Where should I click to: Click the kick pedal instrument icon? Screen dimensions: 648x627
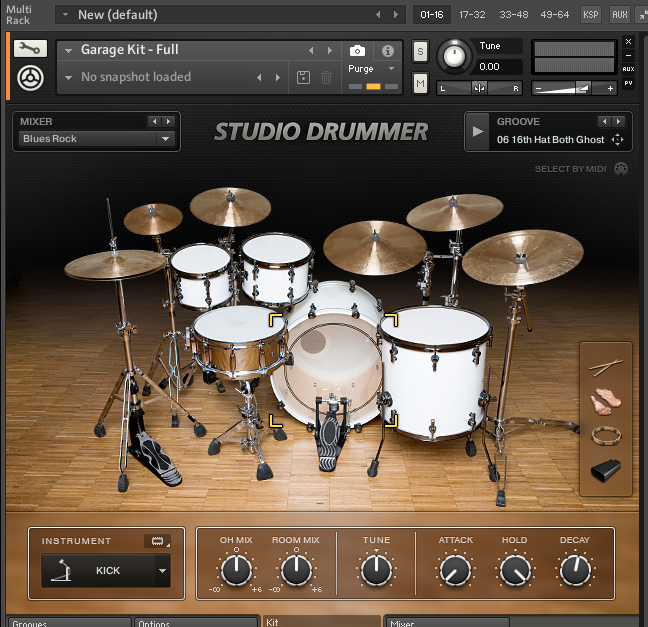coord(61,570)
